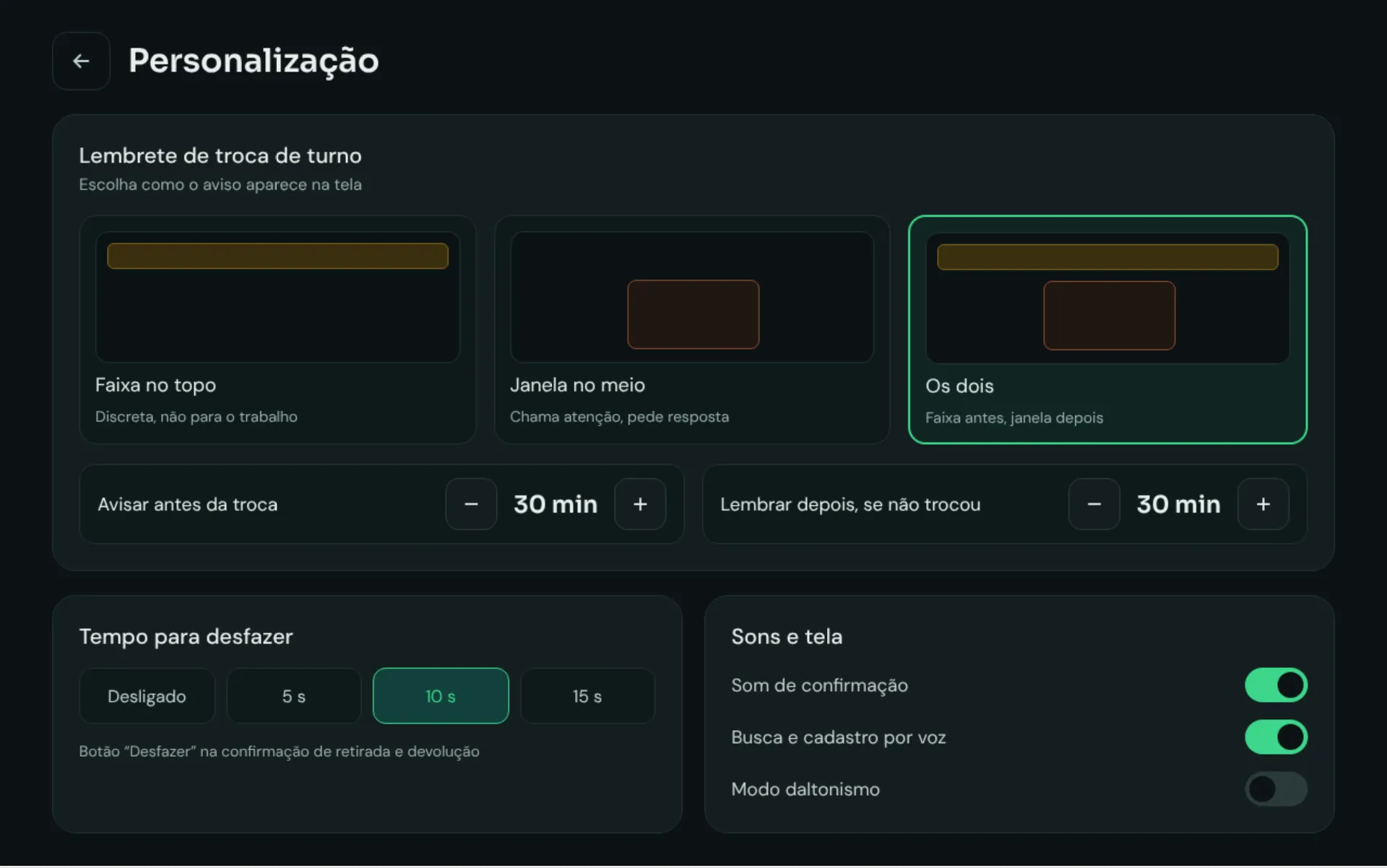Increase 'Lembrar depois, se não trocou' time
The width and height of the screenshot is (1387, 868).
coord(1263,504)
